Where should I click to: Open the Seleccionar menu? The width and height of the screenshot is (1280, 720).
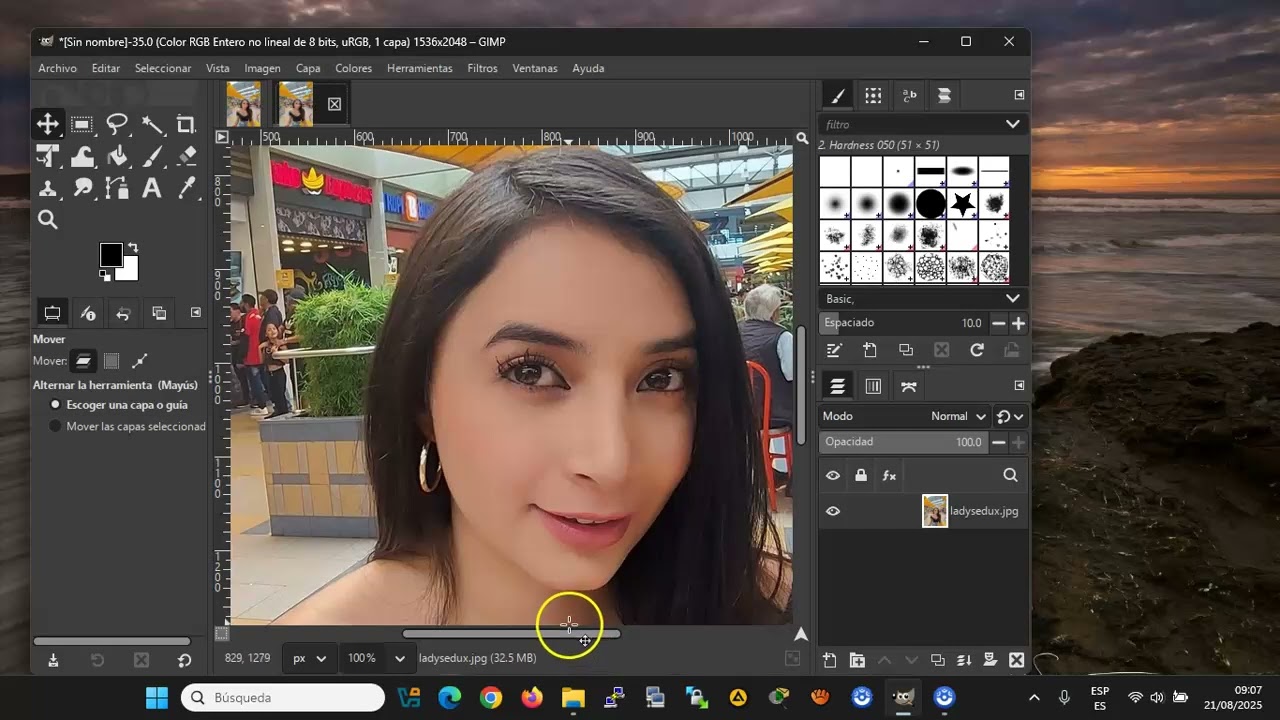(163, 68)
